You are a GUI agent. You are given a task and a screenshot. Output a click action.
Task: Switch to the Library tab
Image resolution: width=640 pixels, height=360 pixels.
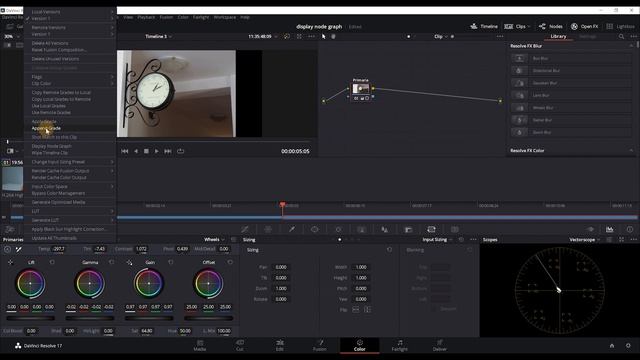[558, 36]
